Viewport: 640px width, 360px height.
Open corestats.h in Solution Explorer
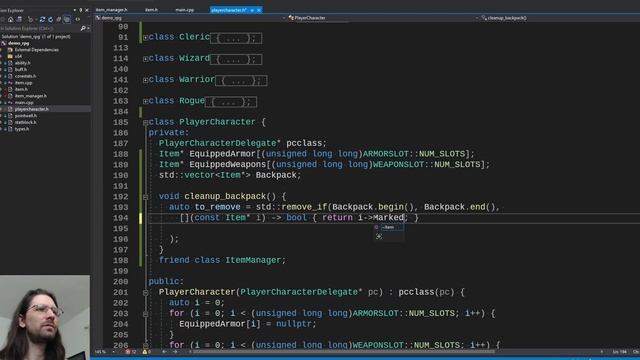point(25,76)
